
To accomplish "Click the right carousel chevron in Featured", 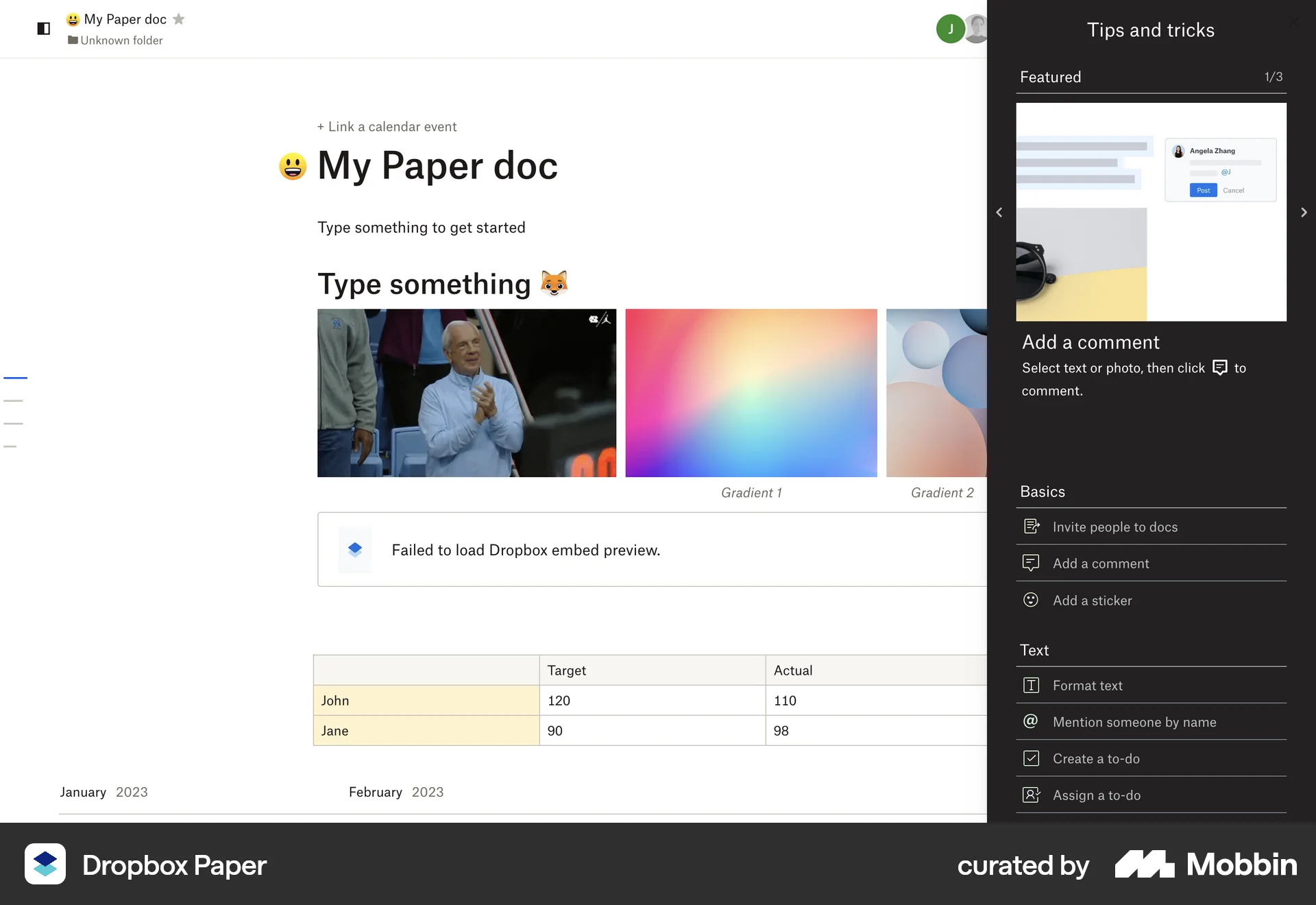I will (1304, 212).
